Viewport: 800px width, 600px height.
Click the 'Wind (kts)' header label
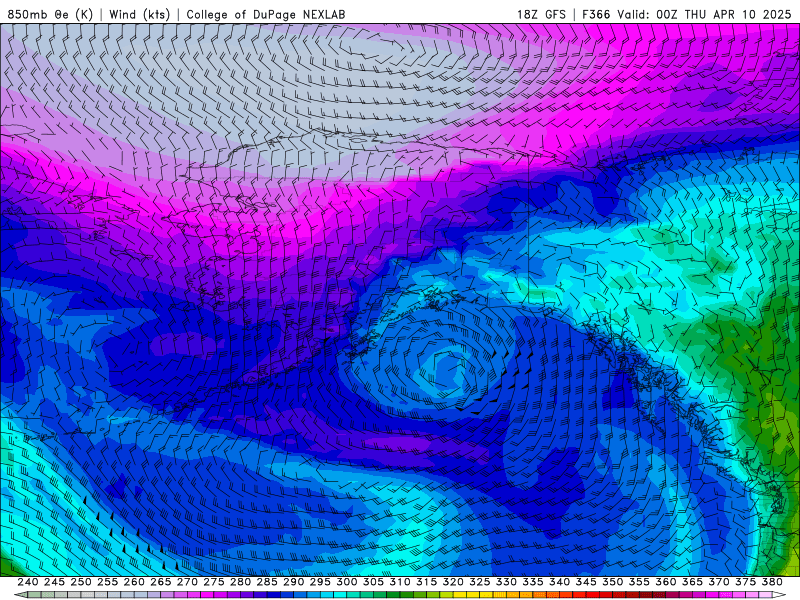point(139,14)
